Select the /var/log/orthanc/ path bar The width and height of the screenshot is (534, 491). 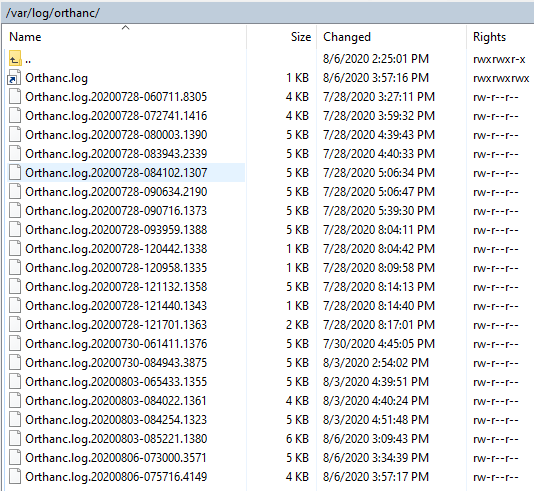[x=267, y=13]
